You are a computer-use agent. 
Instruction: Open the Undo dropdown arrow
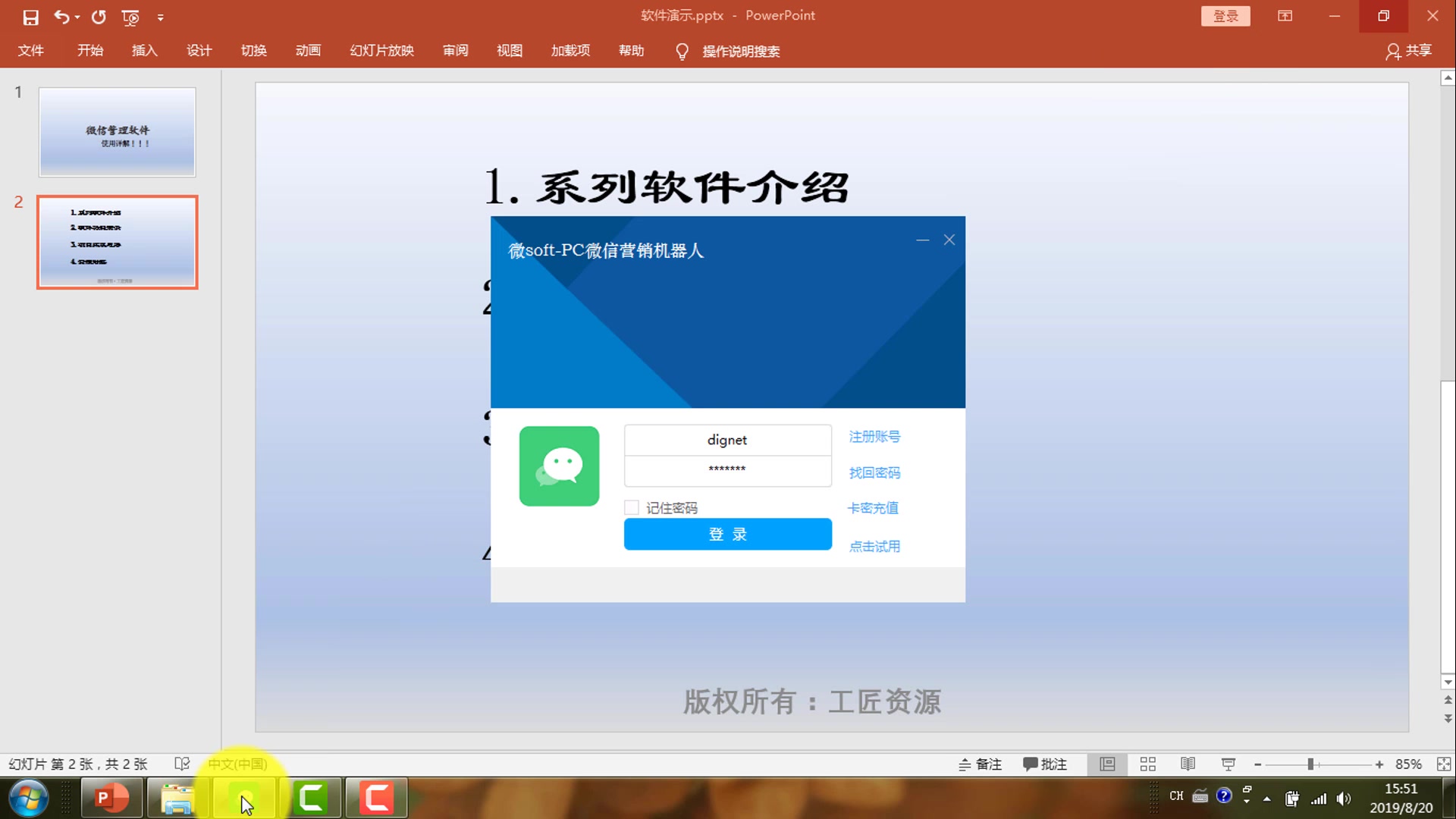point(77,17)
